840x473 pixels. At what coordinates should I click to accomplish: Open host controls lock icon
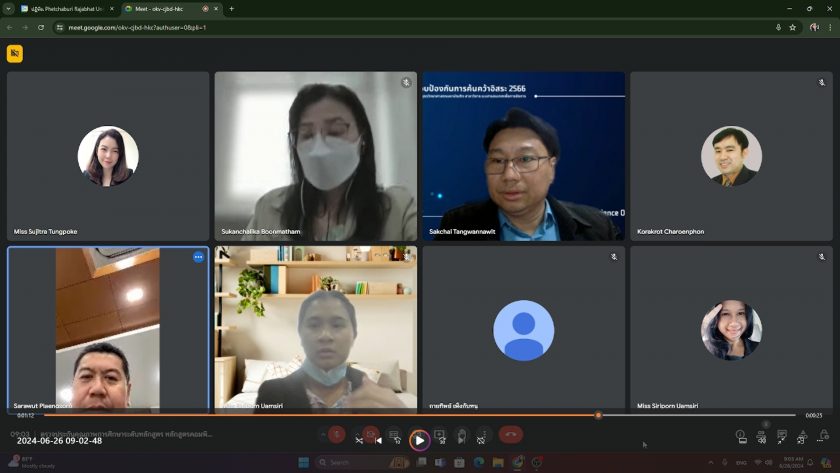pyautogui.click(x=823, y=437)
